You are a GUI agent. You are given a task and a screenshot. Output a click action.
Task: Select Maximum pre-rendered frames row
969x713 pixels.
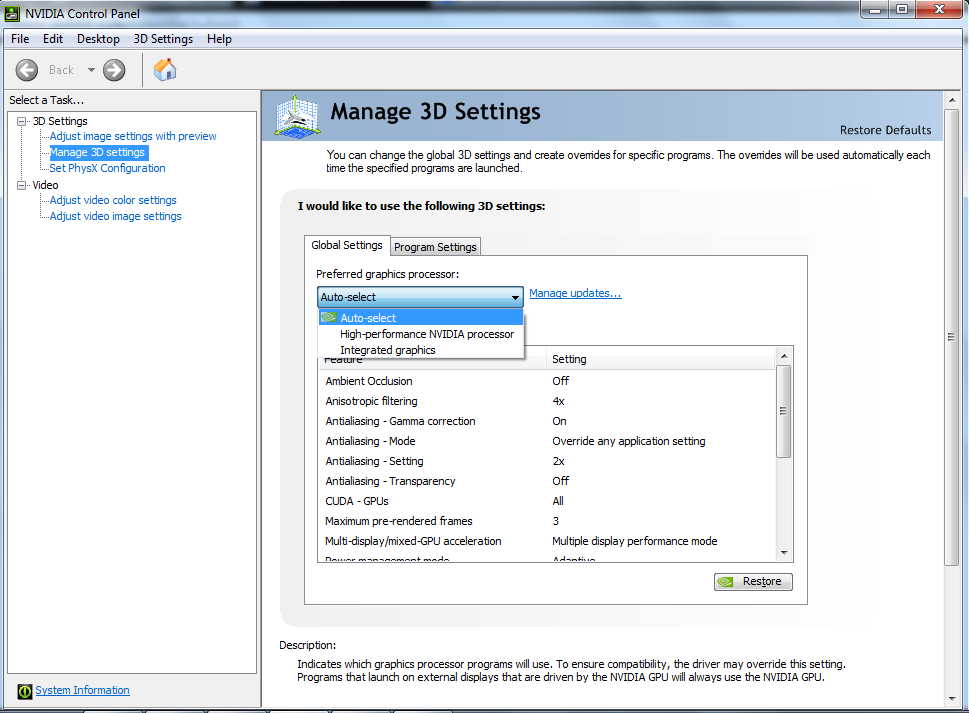(547, 521)
